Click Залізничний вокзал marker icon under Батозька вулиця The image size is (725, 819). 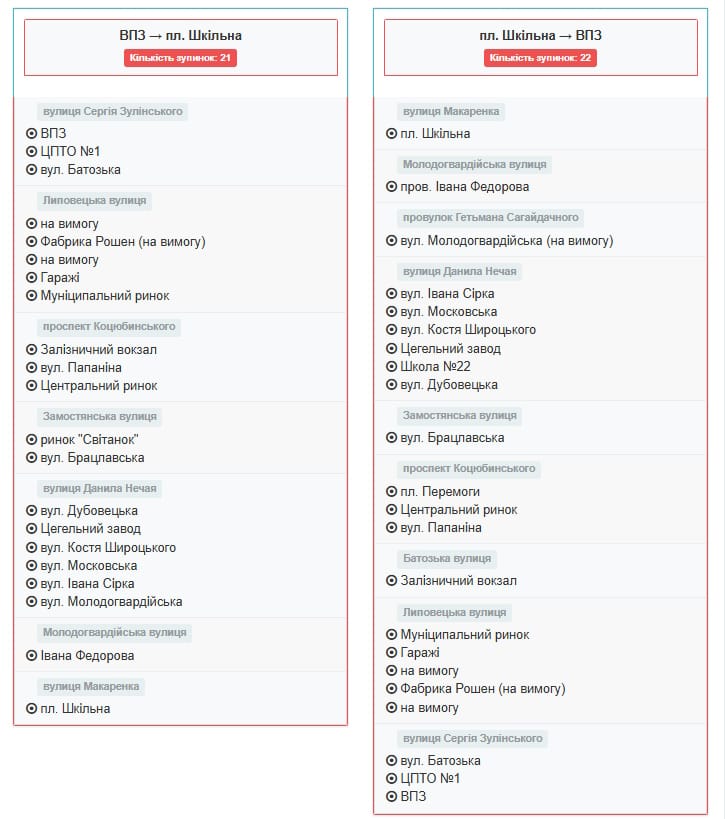click(391, 581)
